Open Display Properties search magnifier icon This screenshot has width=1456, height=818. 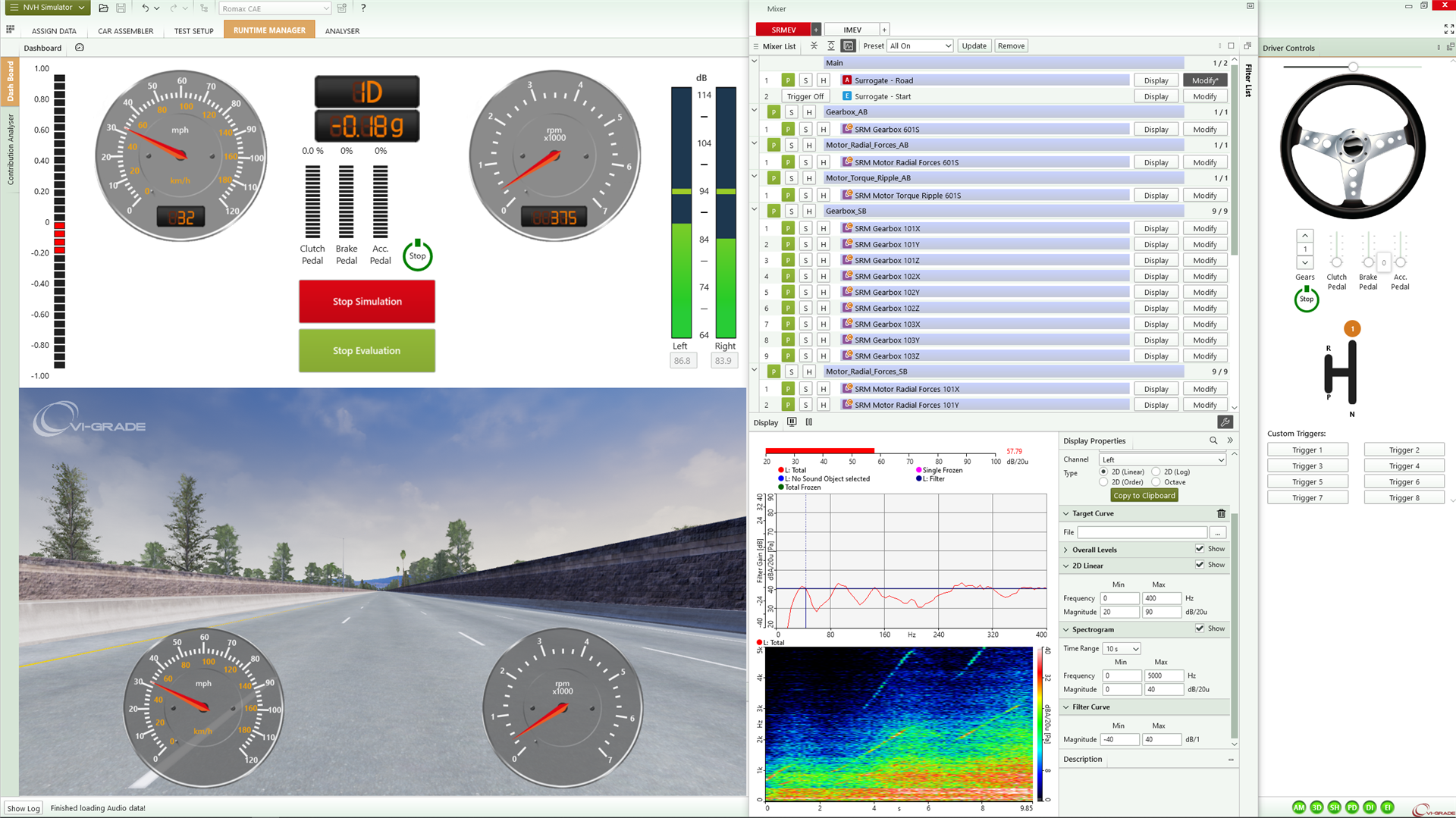pos(1214,440)
